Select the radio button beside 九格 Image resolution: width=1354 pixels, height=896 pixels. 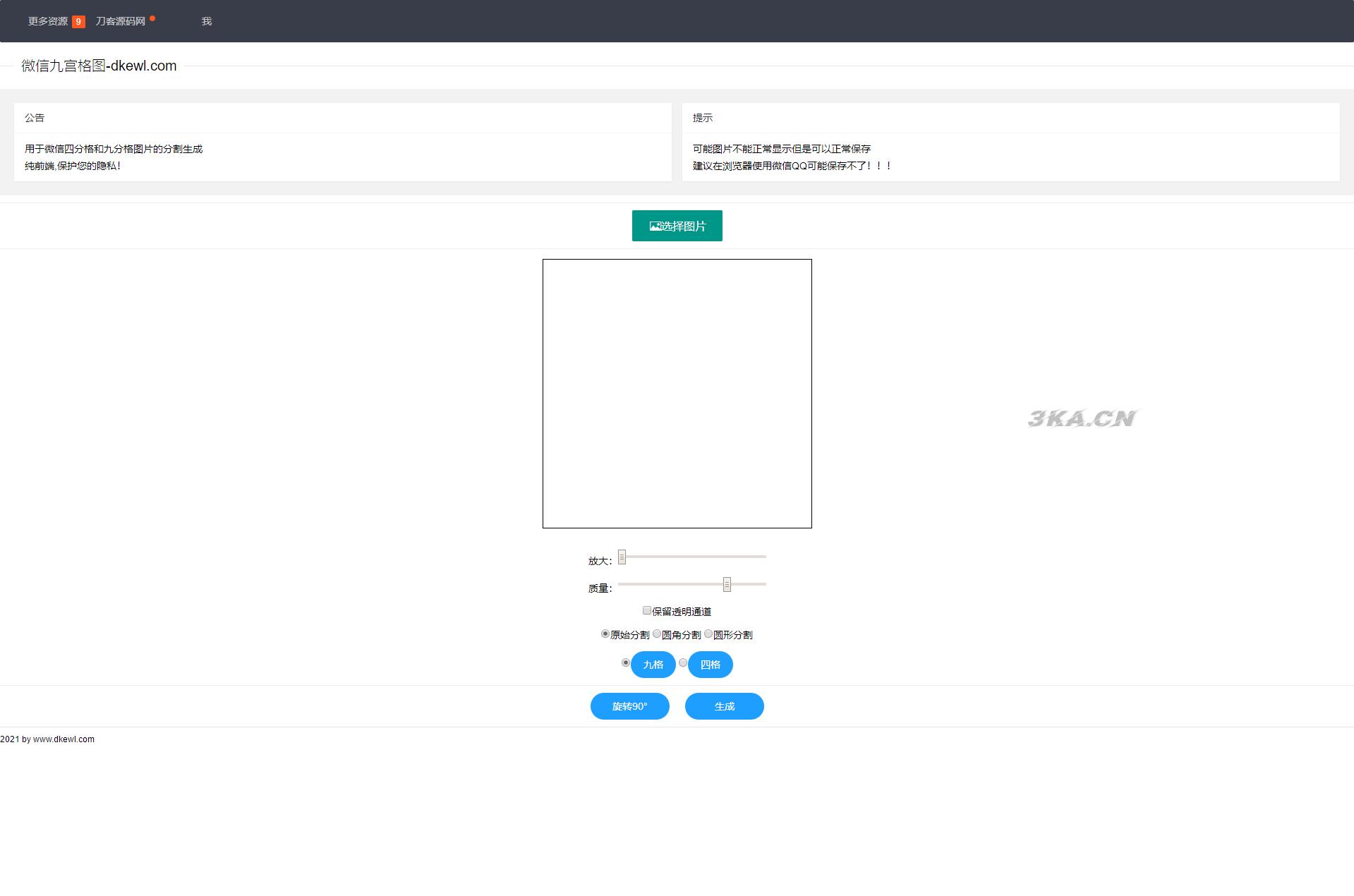(x=626, y=662)
